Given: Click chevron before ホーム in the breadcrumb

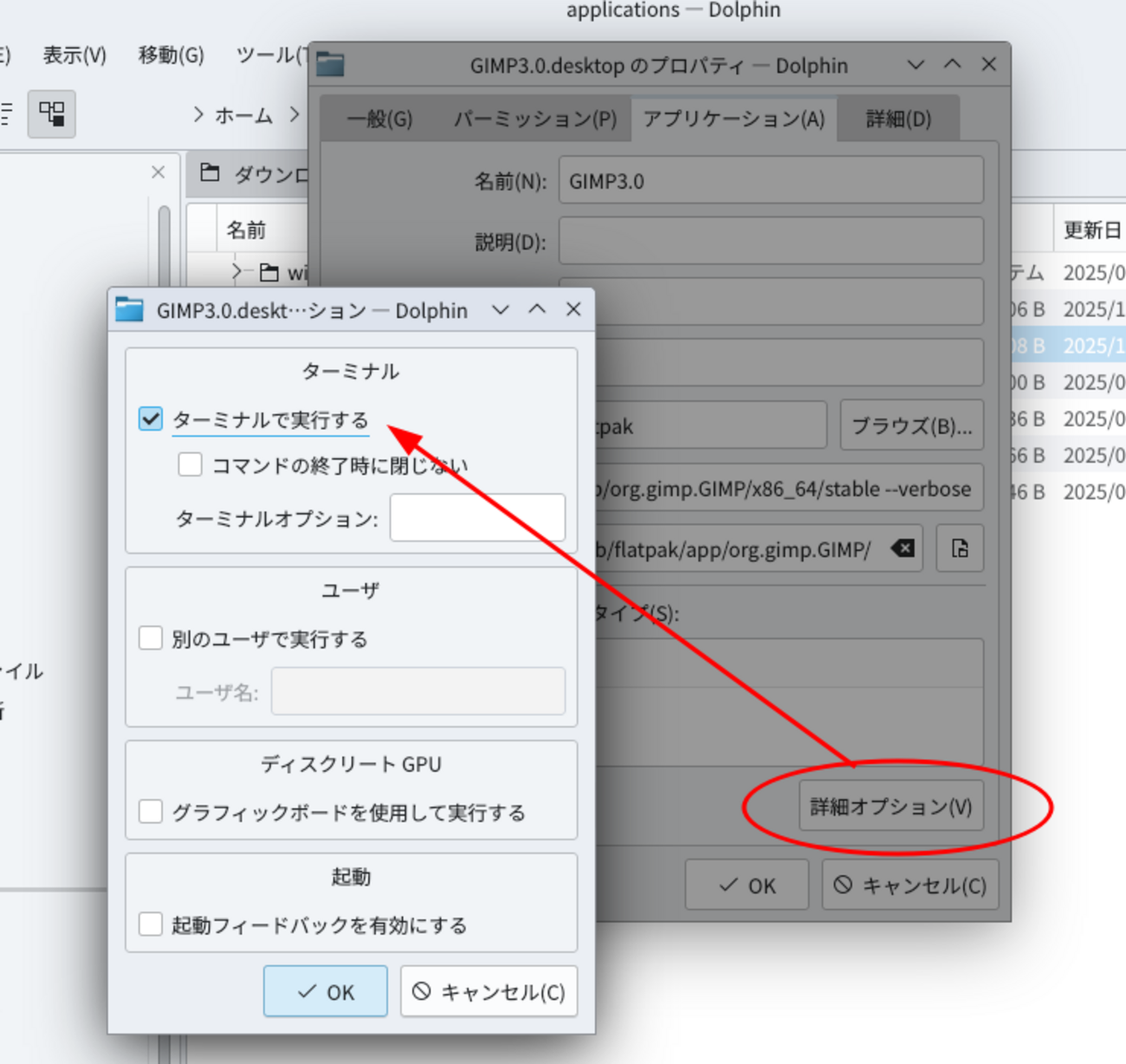Looking at the screenshot, I should tap(198, 114).
